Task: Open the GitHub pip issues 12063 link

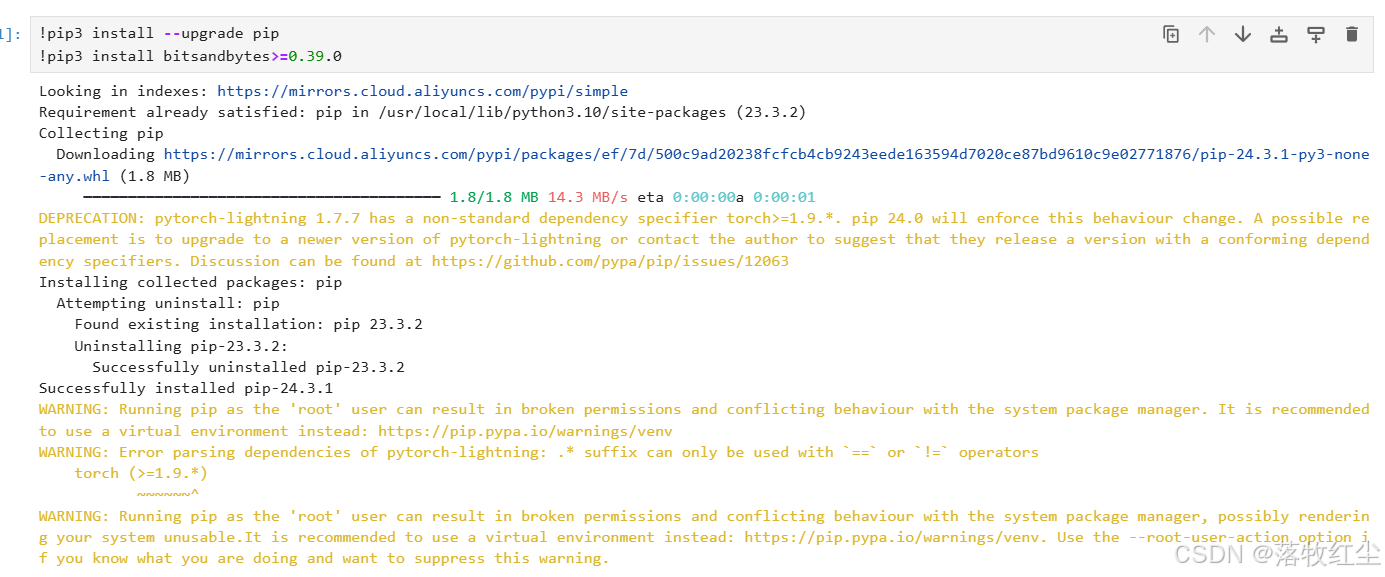Action: (610, 261)
